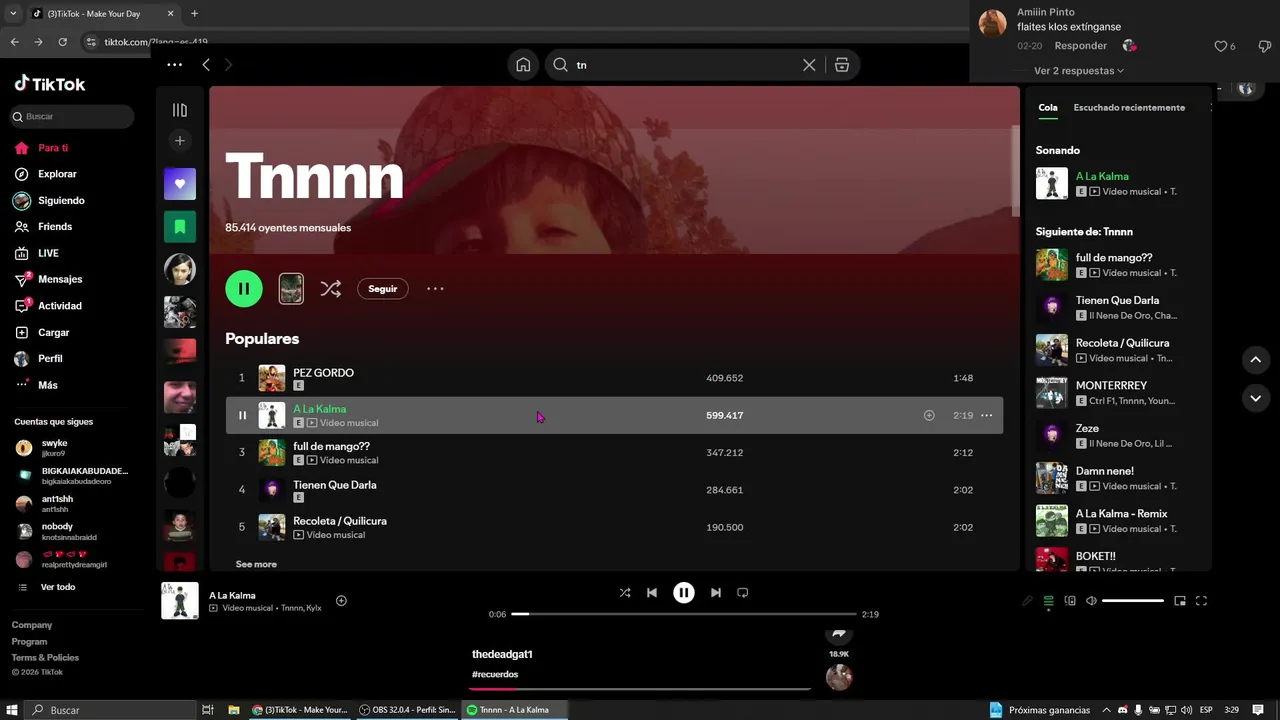Show hidden tray icons chevron in taskbar
Screen dimensions: 1280x720
pos(1106,710)
